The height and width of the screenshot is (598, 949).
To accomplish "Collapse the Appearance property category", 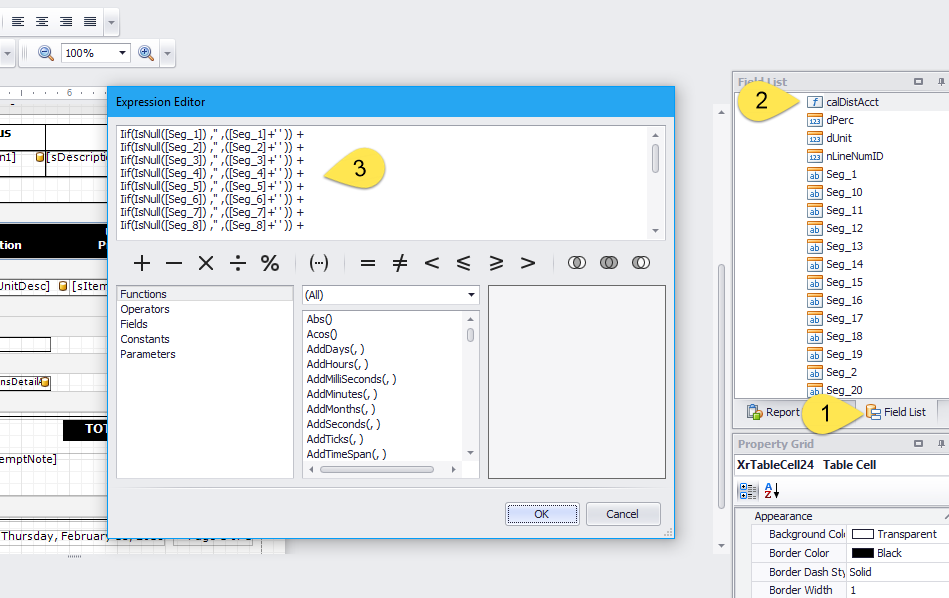I will click(744, 516).
